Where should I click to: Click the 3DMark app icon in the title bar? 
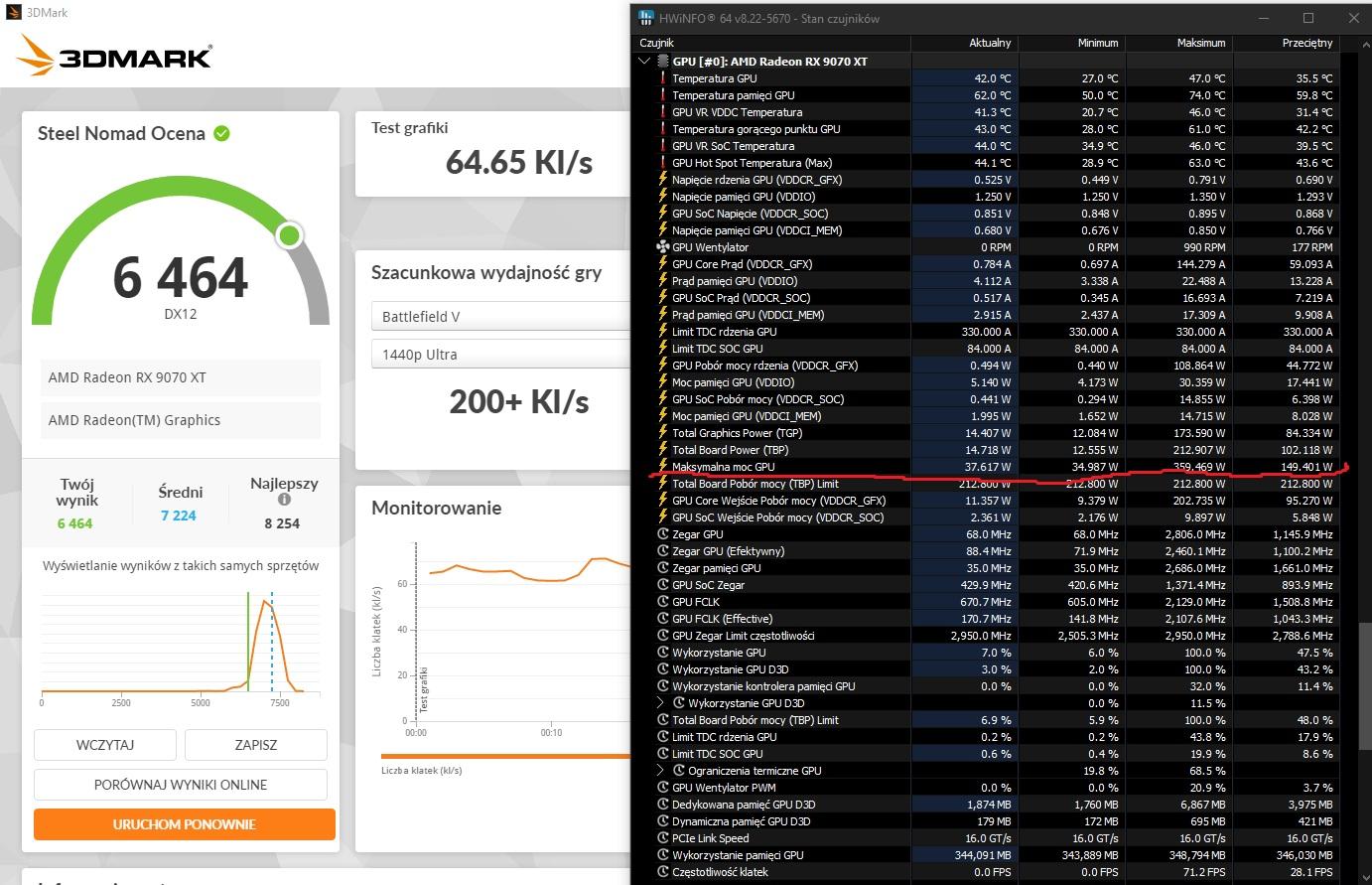(x=13, y=13)
